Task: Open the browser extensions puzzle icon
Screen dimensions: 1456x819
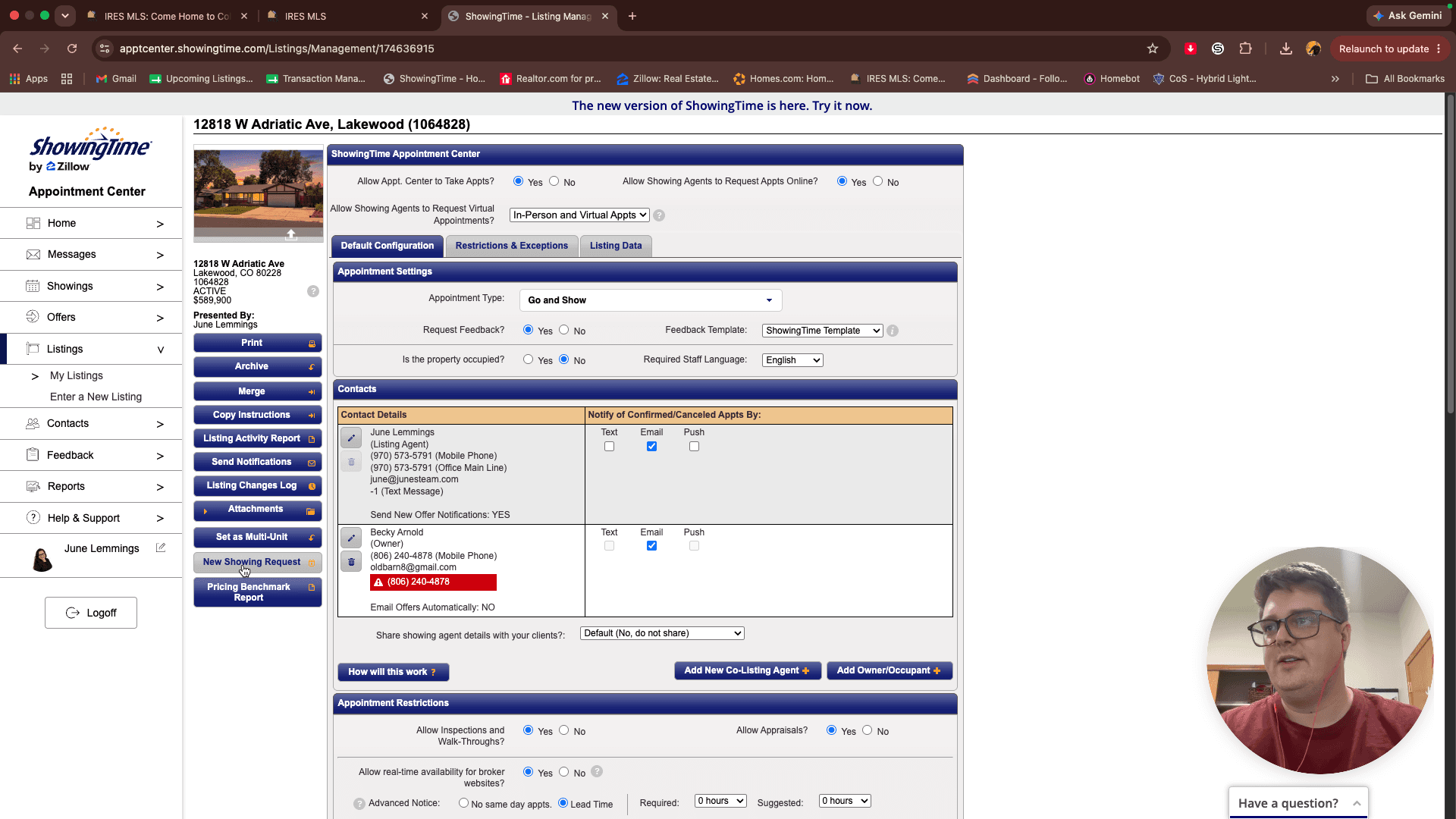Action: [x=1245, y=49]
